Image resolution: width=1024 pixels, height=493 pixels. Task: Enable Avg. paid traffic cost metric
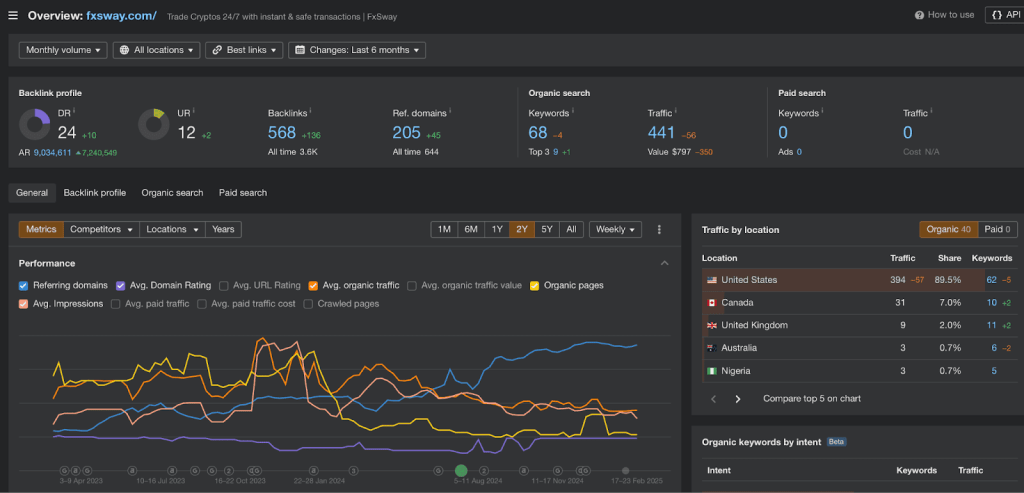coord(202,304)
